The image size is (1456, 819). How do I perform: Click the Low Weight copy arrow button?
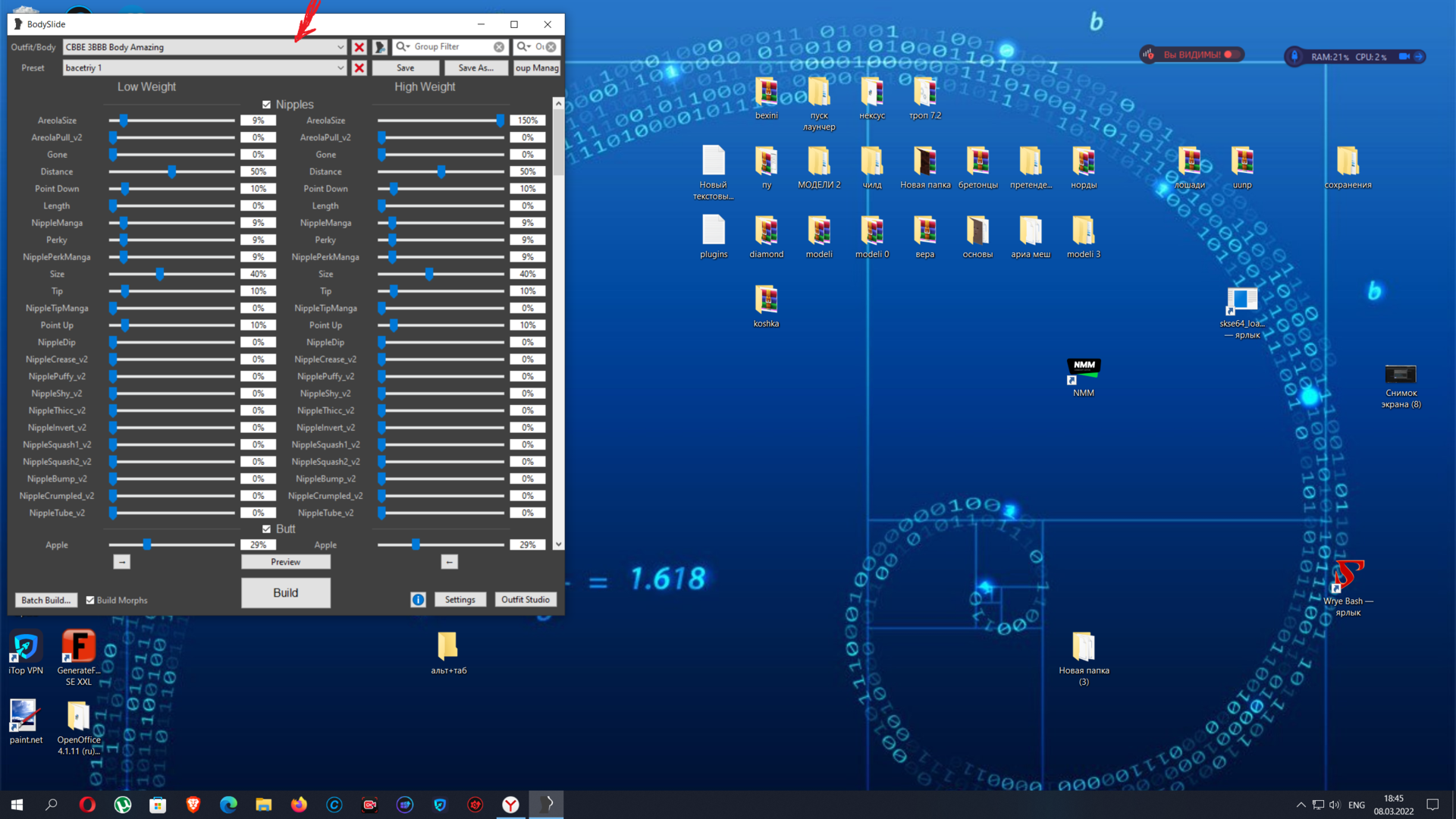point(122,562)
